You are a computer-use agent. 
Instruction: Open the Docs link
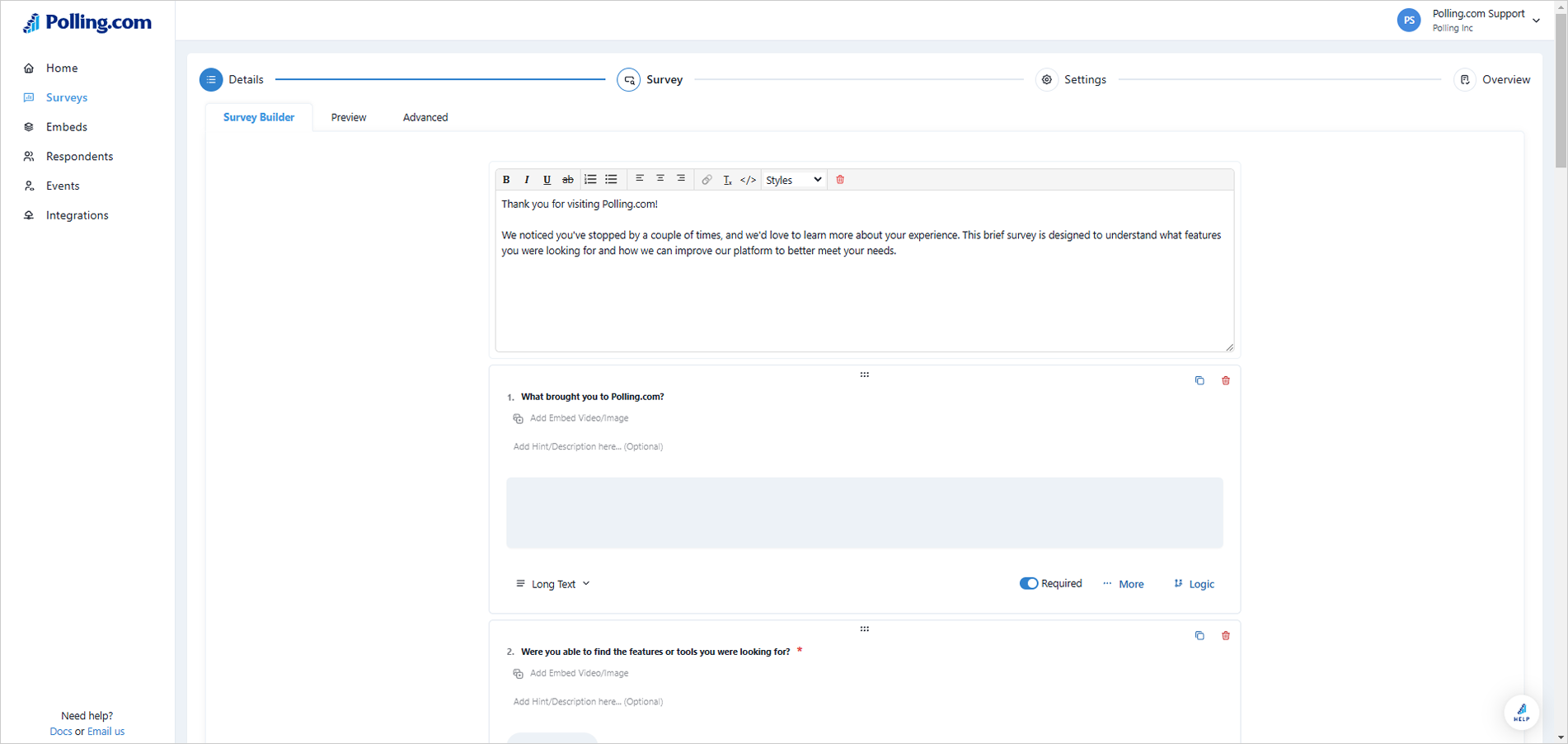pyautogui.click(x=60, y=731)
